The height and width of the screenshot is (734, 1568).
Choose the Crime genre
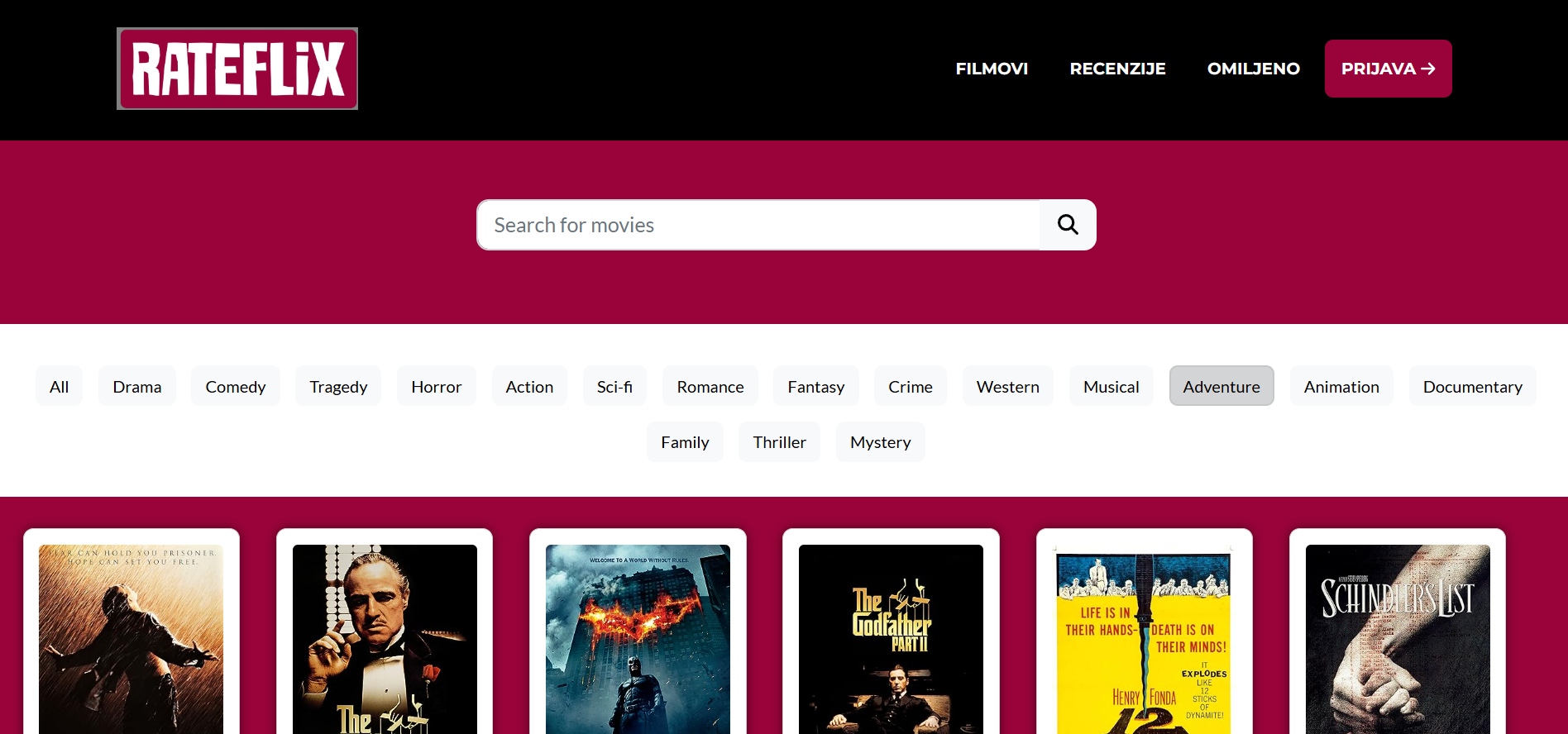pyautogui.click(x=911, y=386)
